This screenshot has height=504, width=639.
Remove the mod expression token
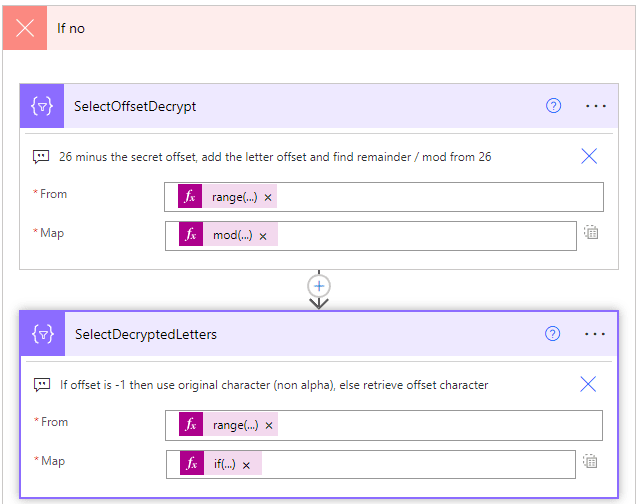tap(263, 236)
